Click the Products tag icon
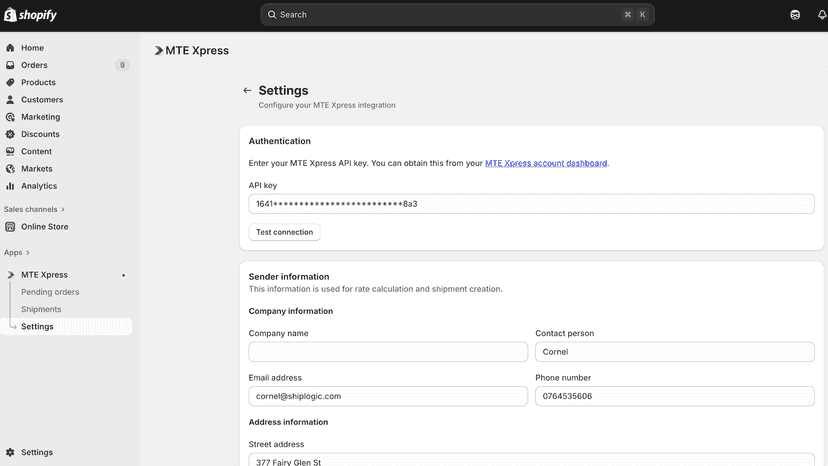 (10, 82)
